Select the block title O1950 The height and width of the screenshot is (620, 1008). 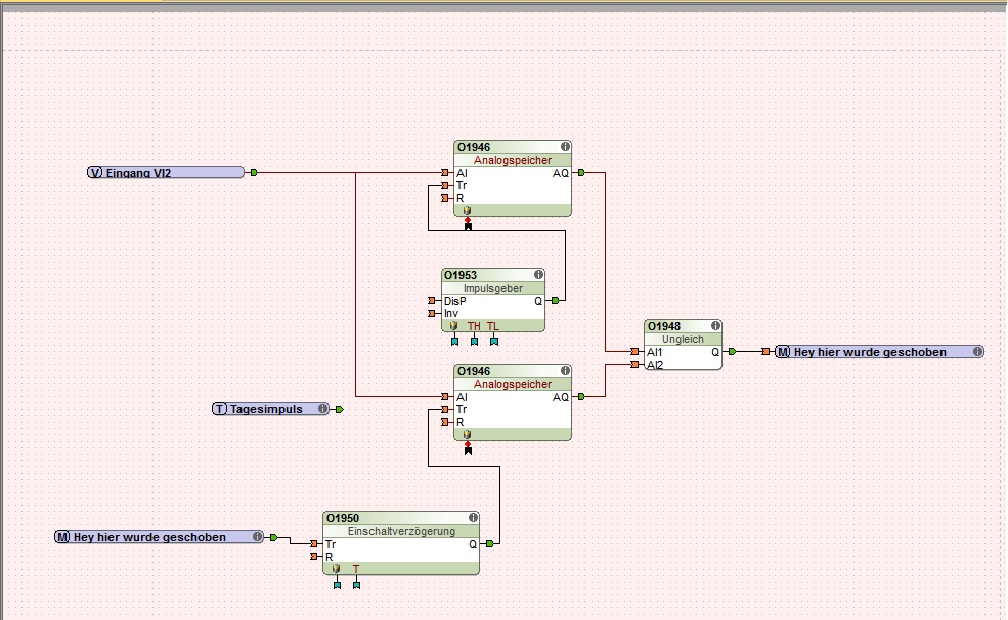coord(343,518)
